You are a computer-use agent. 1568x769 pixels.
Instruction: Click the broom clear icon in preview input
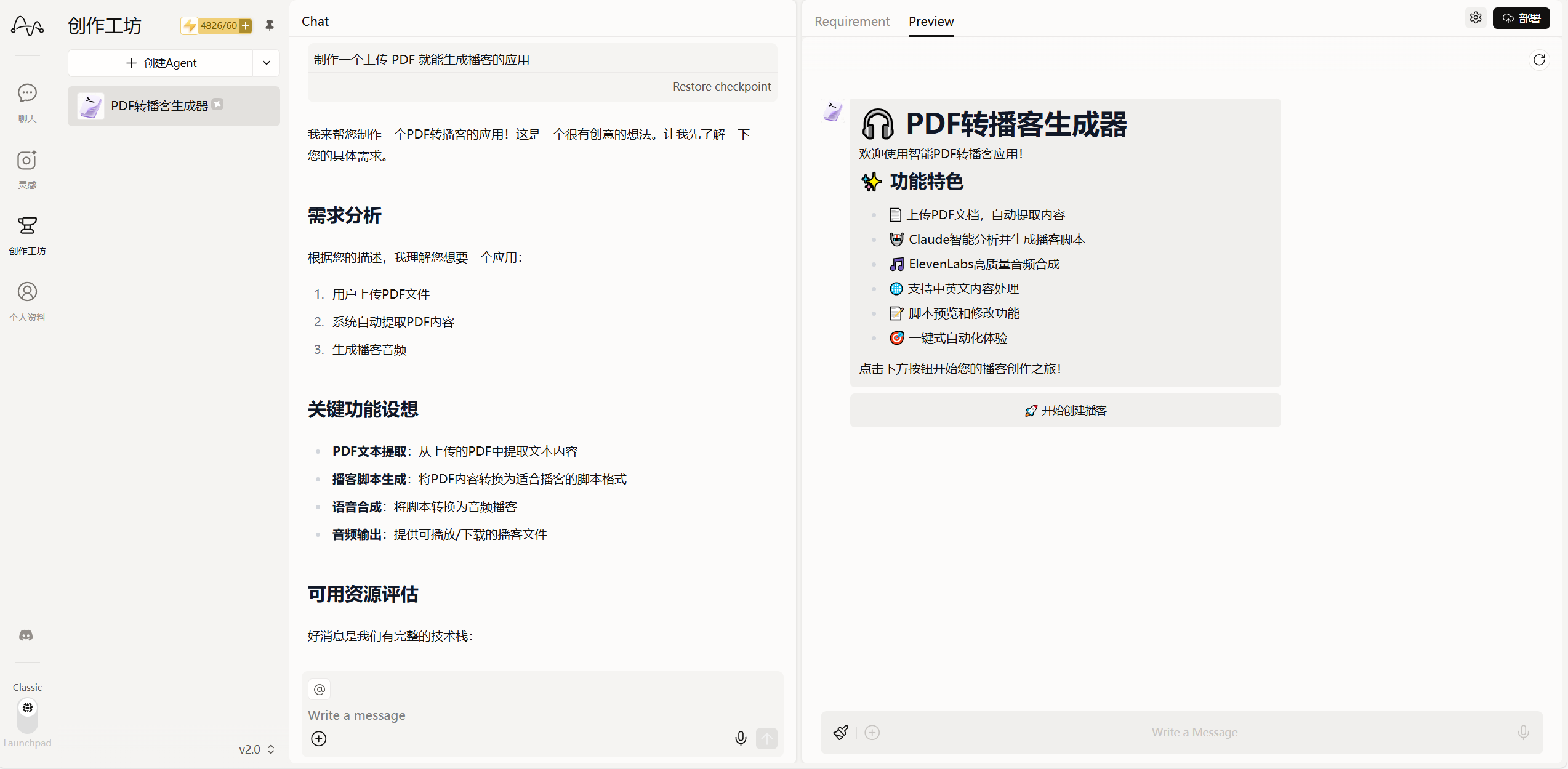(x=841, y=732)
